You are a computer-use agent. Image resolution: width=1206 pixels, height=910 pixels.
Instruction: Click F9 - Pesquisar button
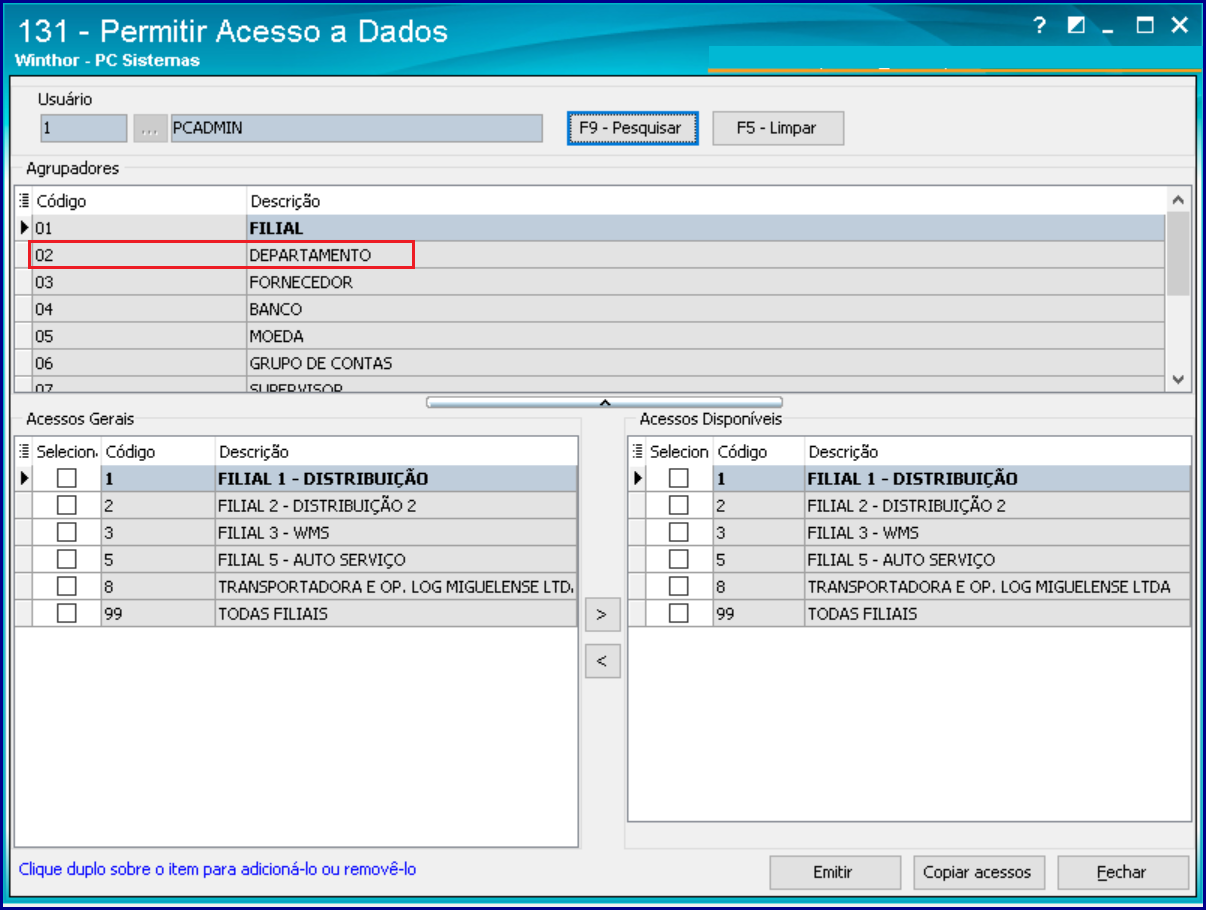click(632, 128)
